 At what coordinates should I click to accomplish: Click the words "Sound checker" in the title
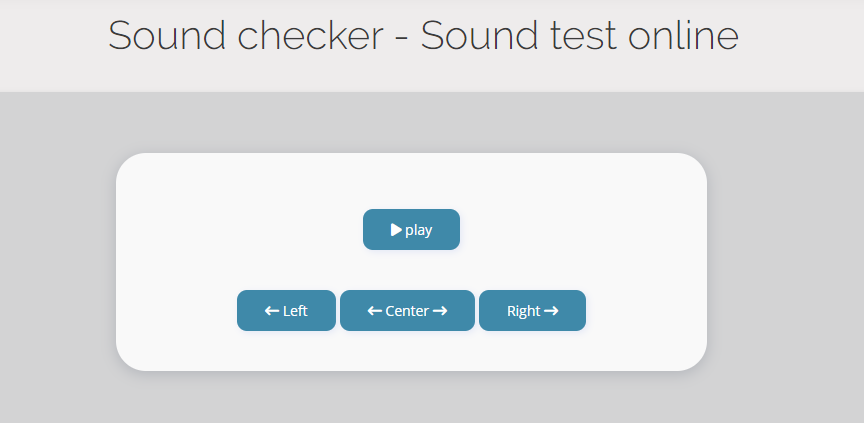pyautogui.click(x=245, y=36)
